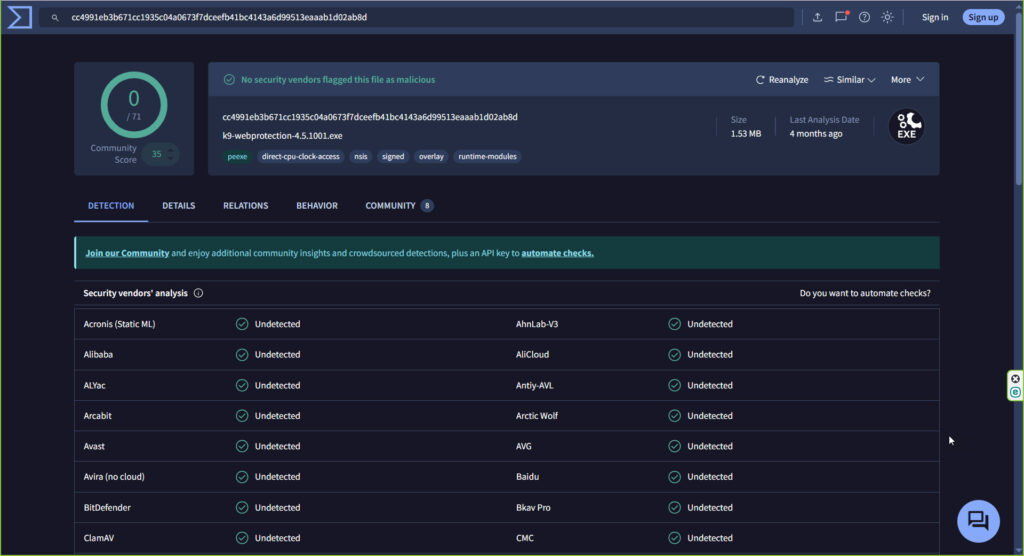The width and height of the screenshot is (1024, 556).
Task: Click the search magnifier icon
Action: tap(55, 18)
